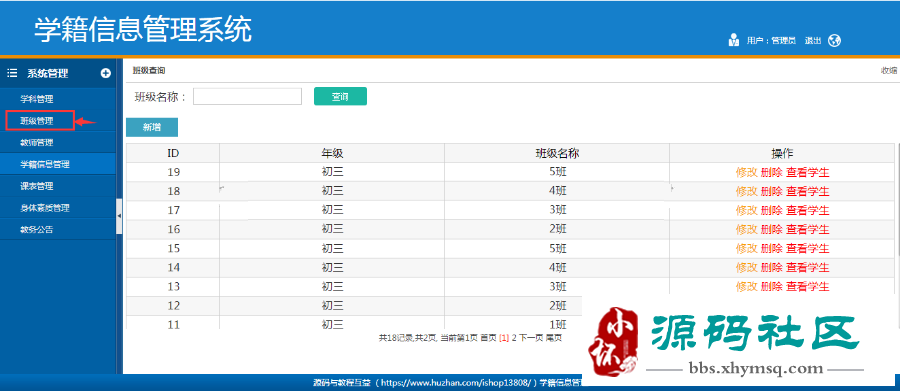Collapse sidebar with the arrow handle
This screenshot has width=900, height=391.
[119, 216]
